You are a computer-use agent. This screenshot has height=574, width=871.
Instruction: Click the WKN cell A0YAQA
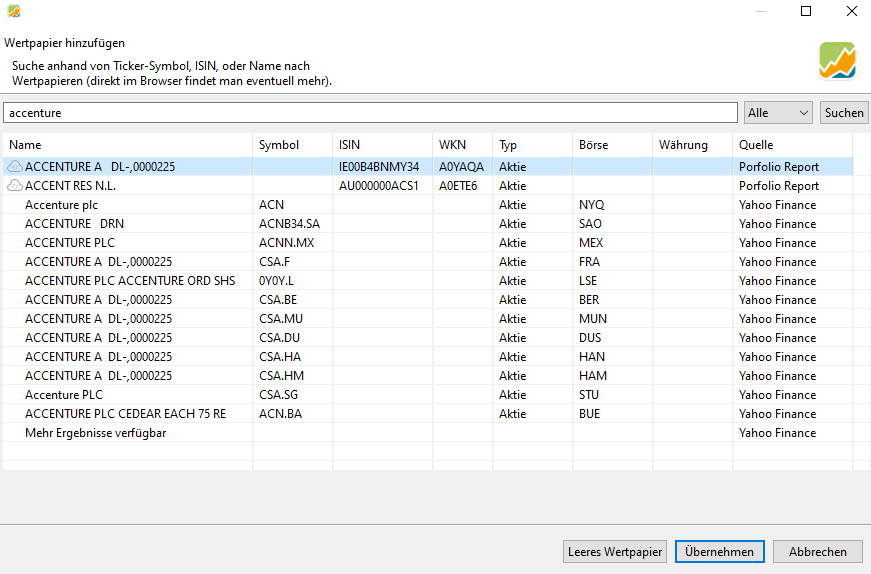[x=461, y=167]
